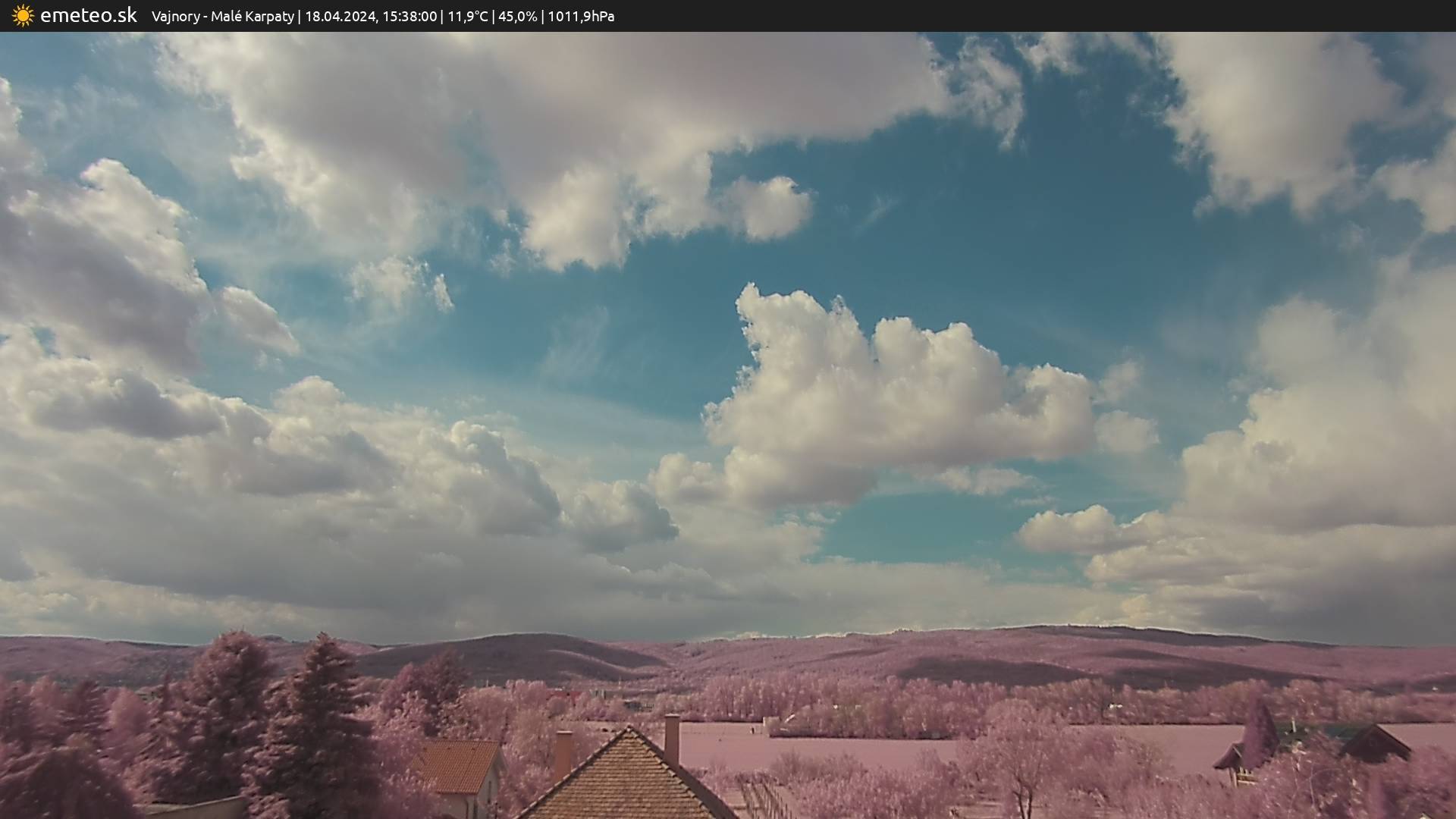The width and height of the screenshot is (1456, 819).
Task: Click the orange-roofed house on the left
Action: point(457,766)
